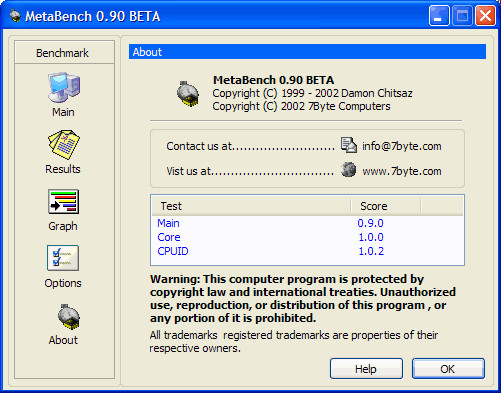The width and height of the screenshot is (501, 393).
Task: Visit the www.7byte.com link
Action: pyautogui.click(x=402, y=171)
